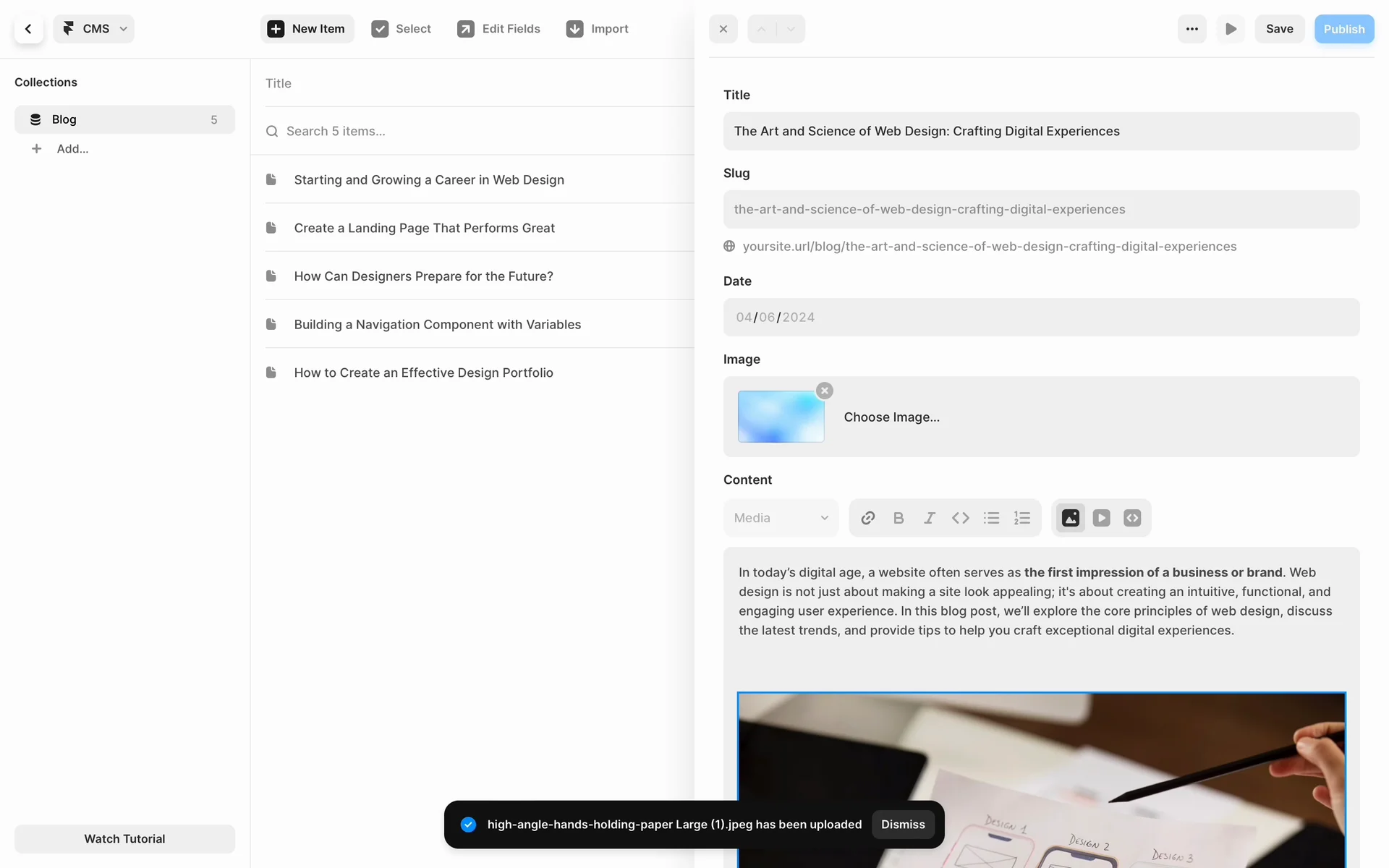The height and width of the screenshot is (868, 1389).
Task: Insert an inline code block
Action: pos(960,518)
